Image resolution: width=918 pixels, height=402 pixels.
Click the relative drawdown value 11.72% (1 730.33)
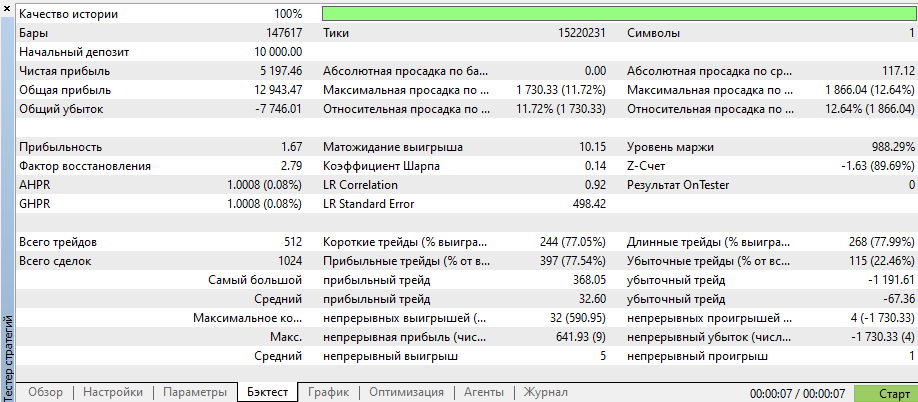(561, 109)
